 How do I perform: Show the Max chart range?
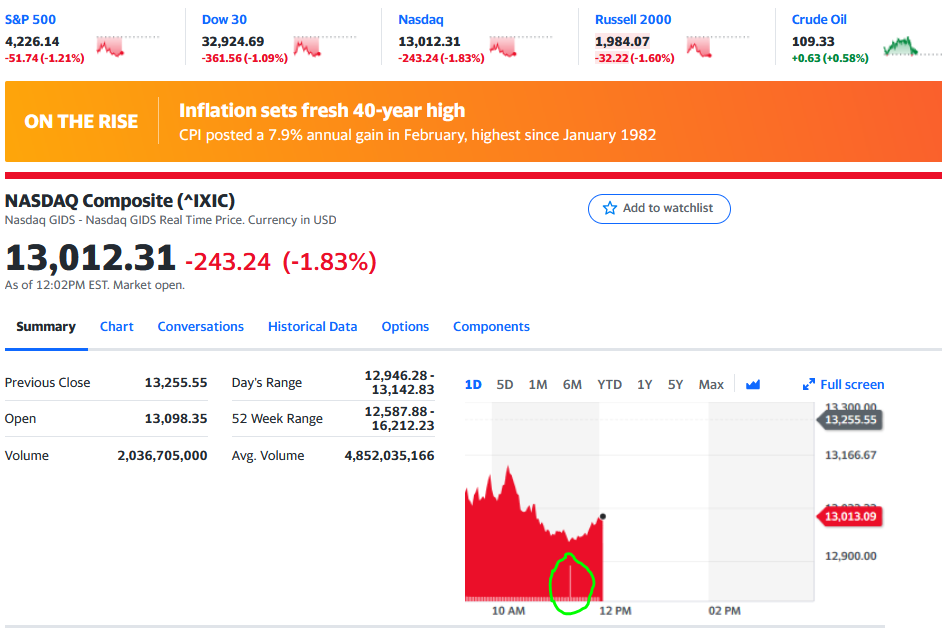pos(711,384)
